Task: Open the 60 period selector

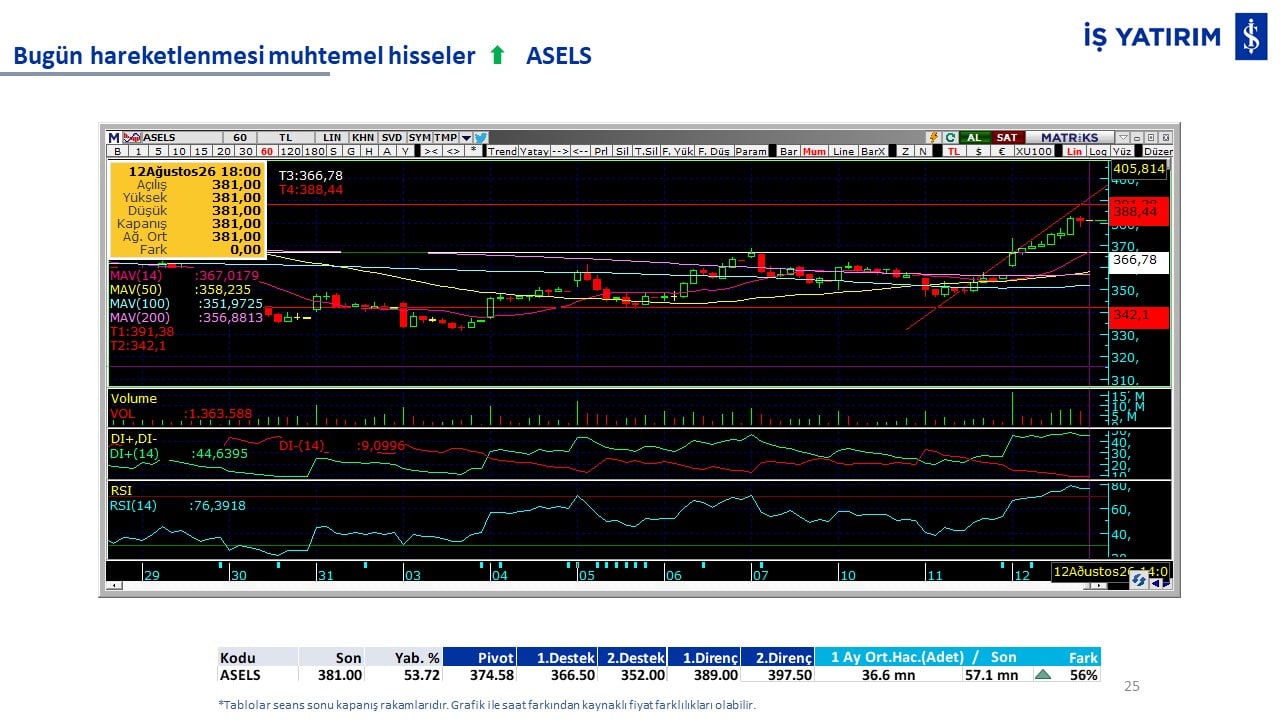Action: pyautogui.click(x=240, y=137)
